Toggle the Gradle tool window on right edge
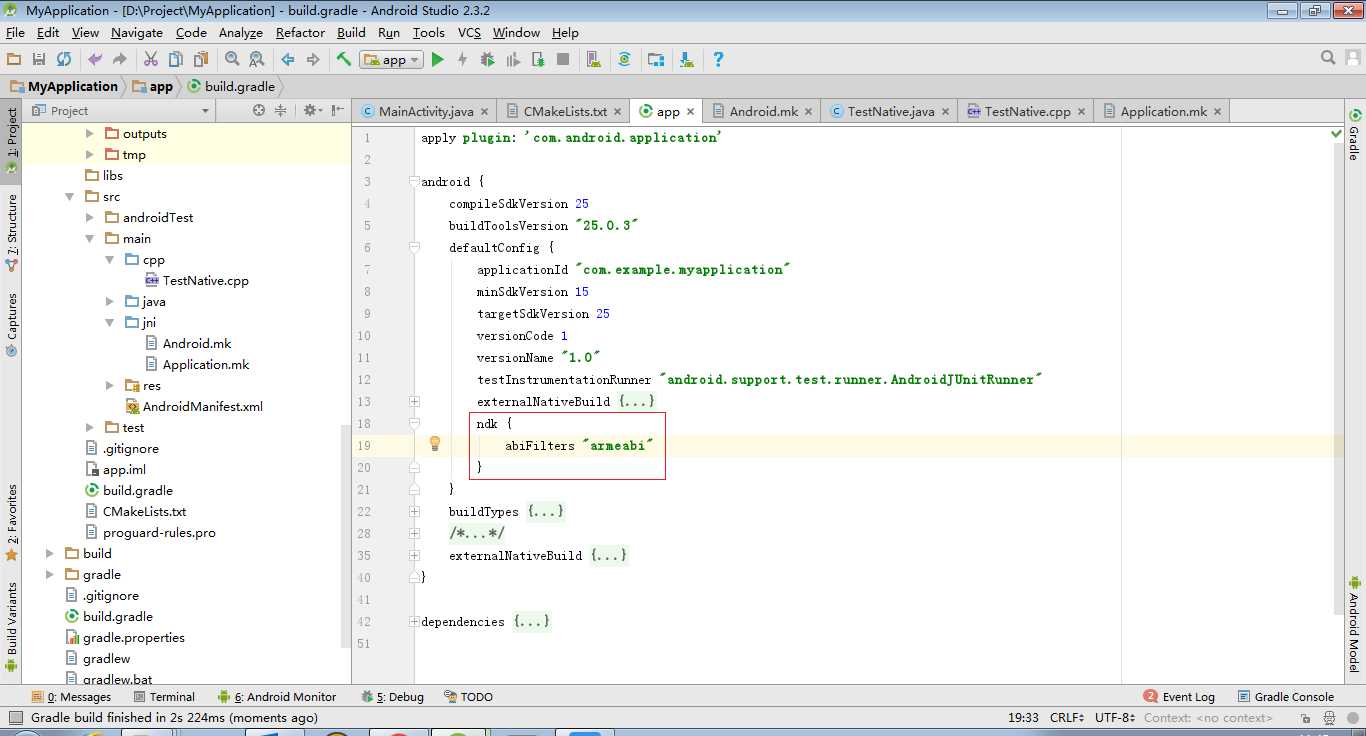 tap(1354, 135)
